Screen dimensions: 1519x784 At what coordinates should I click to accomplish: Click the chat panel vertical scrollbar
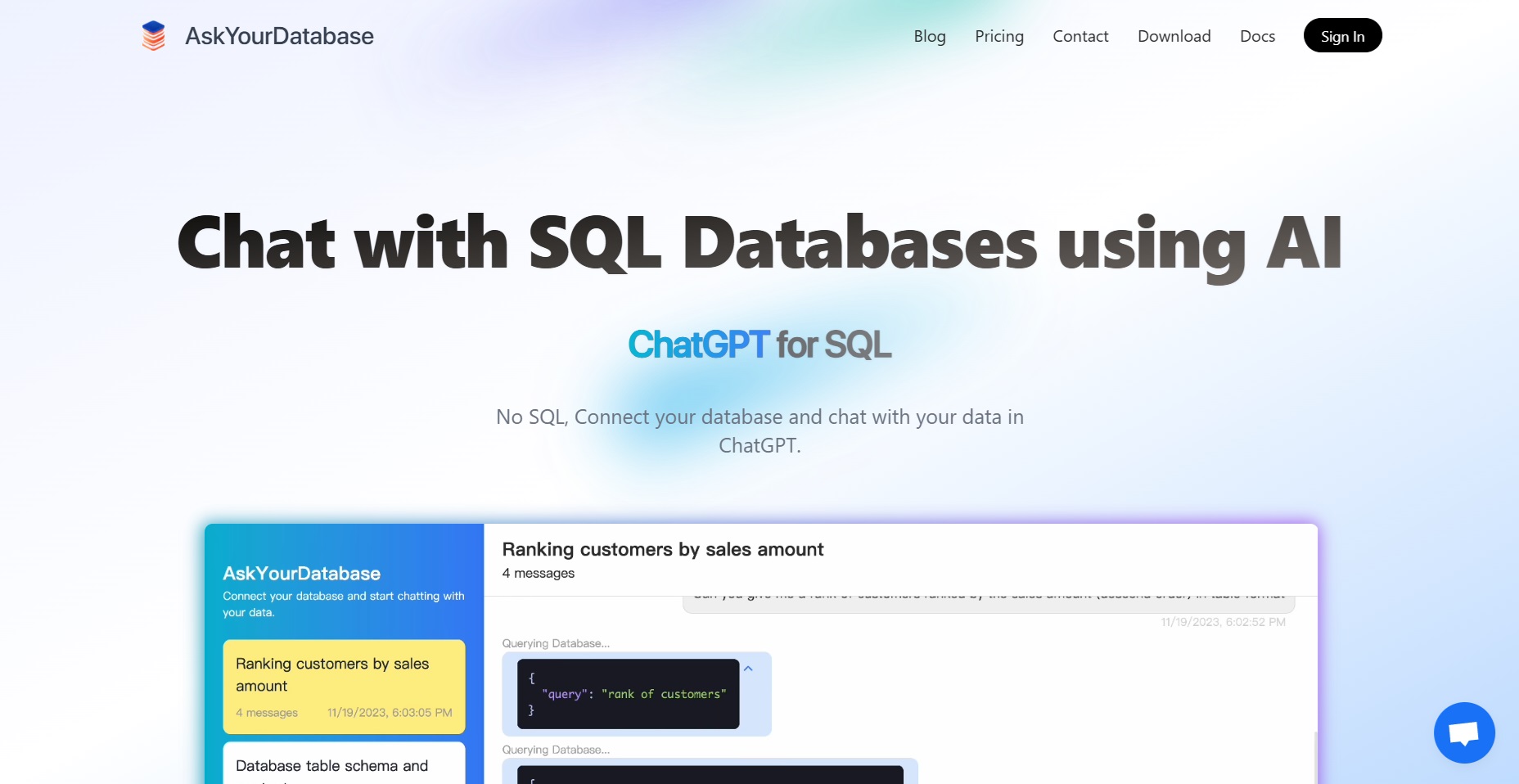tap(1315, 758)
